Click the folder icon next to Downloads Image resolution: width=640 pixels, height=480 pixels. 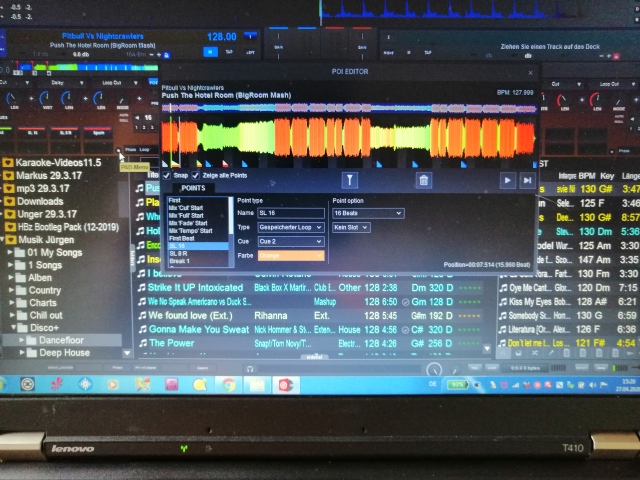click(x=8, y=201)
